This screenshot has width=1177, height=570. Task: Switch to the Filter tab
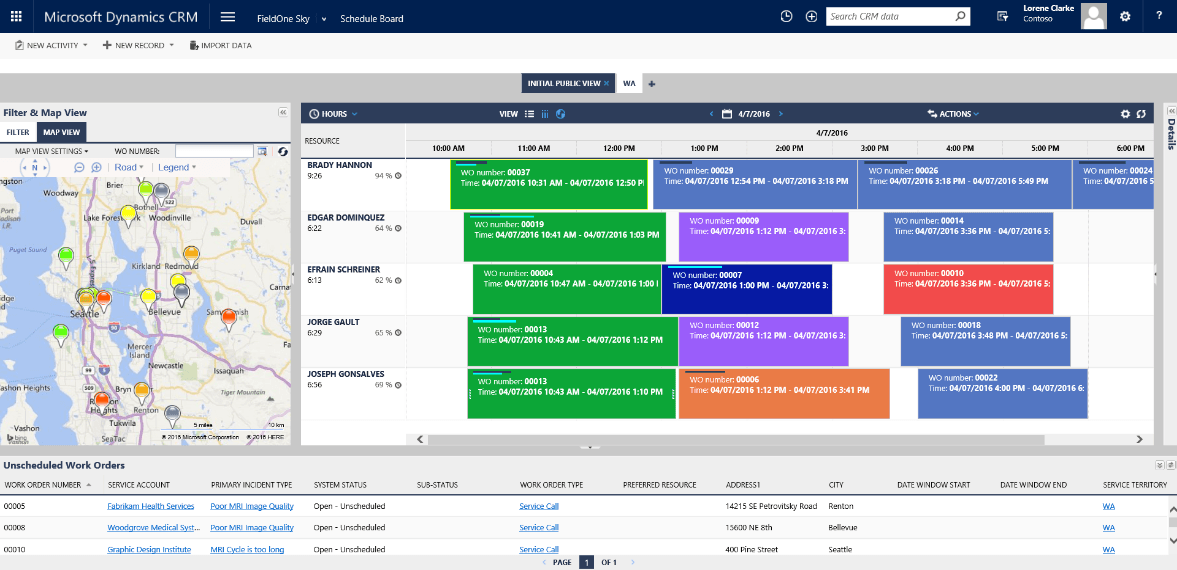pos(18,132)
